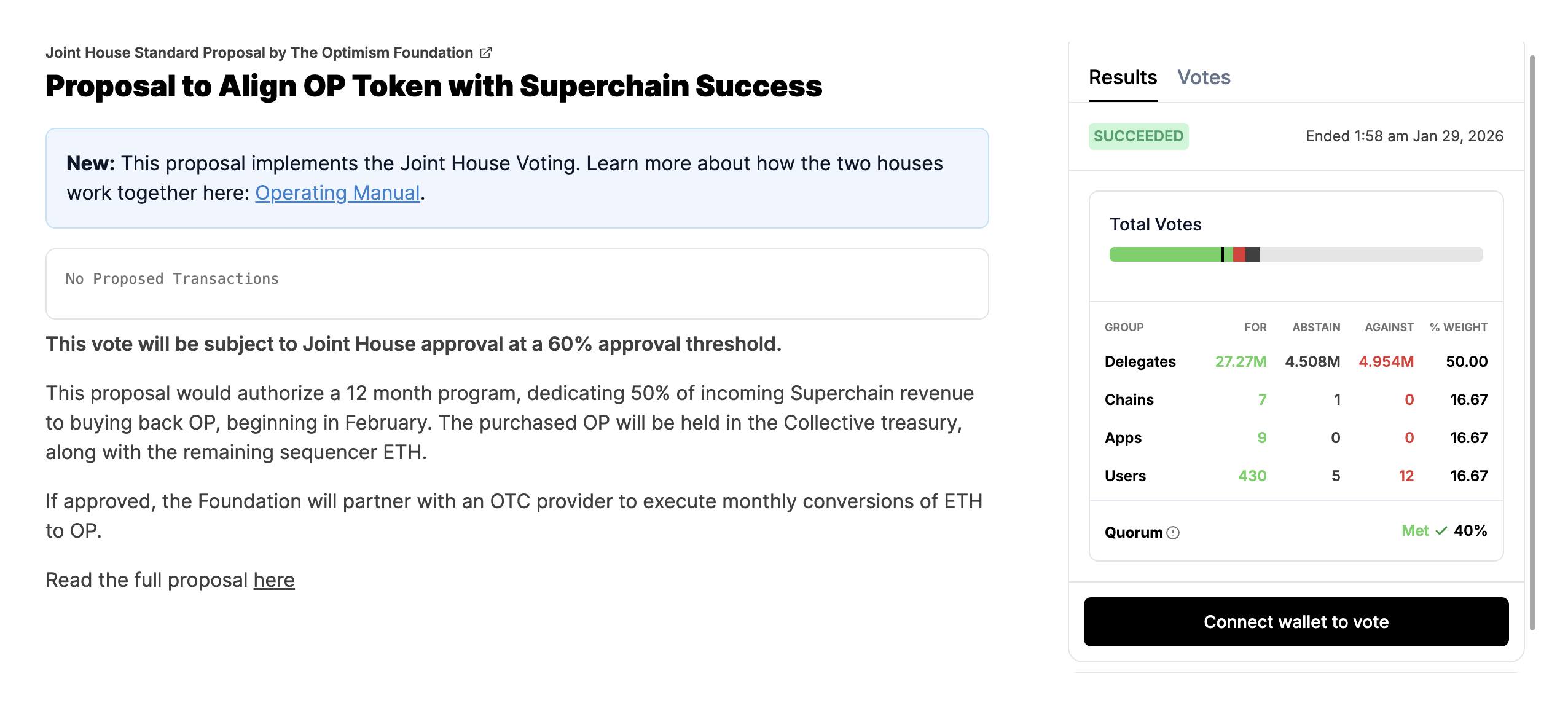
Task: Click the Quorum info circle icon
Action: [1173, 533]
